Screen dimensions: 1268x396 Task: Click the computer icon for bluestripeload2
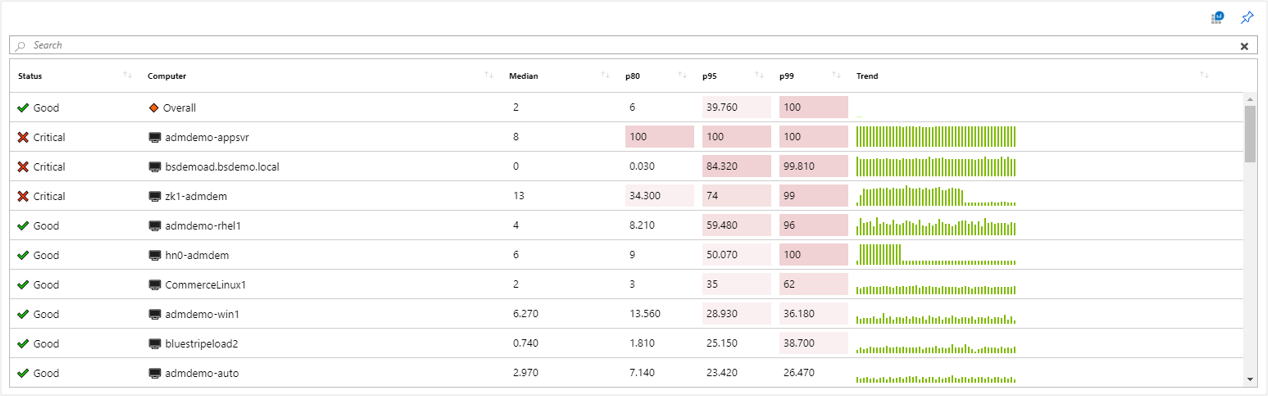(x=155, y=344)
